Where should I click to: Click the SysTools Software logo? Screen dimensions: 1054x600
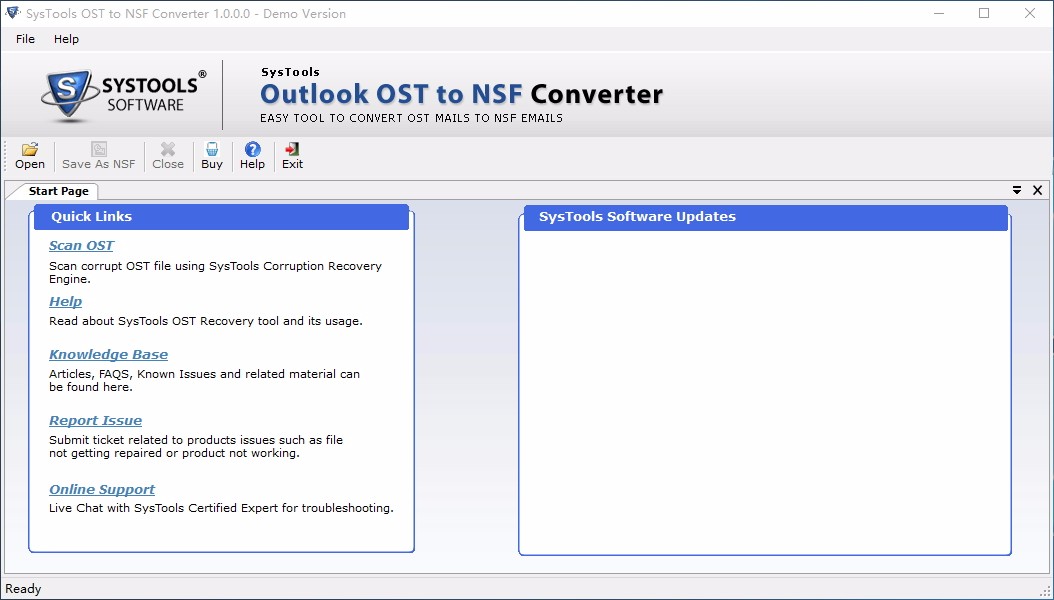pos(123,95)
